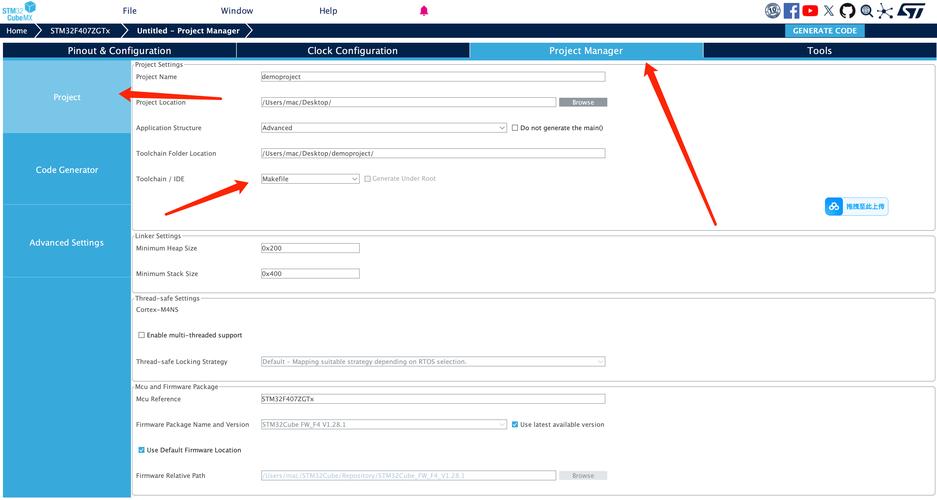937x500 pixels.
Task: Click the Project Name input field
Action: pyautogui.click(x=433, y=76)
